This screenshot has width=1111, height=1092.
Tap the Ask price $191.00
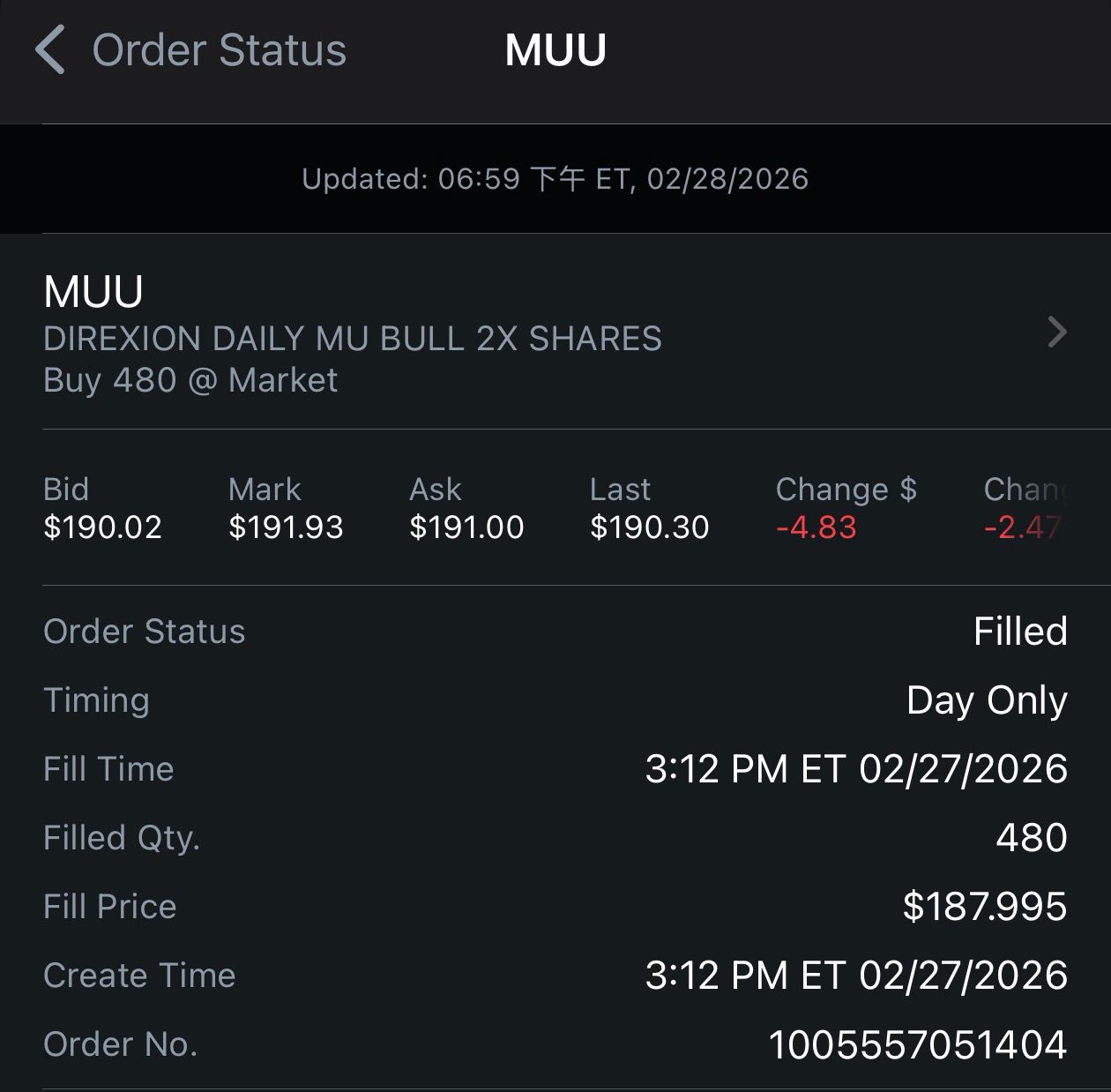[x=466, y=527]
